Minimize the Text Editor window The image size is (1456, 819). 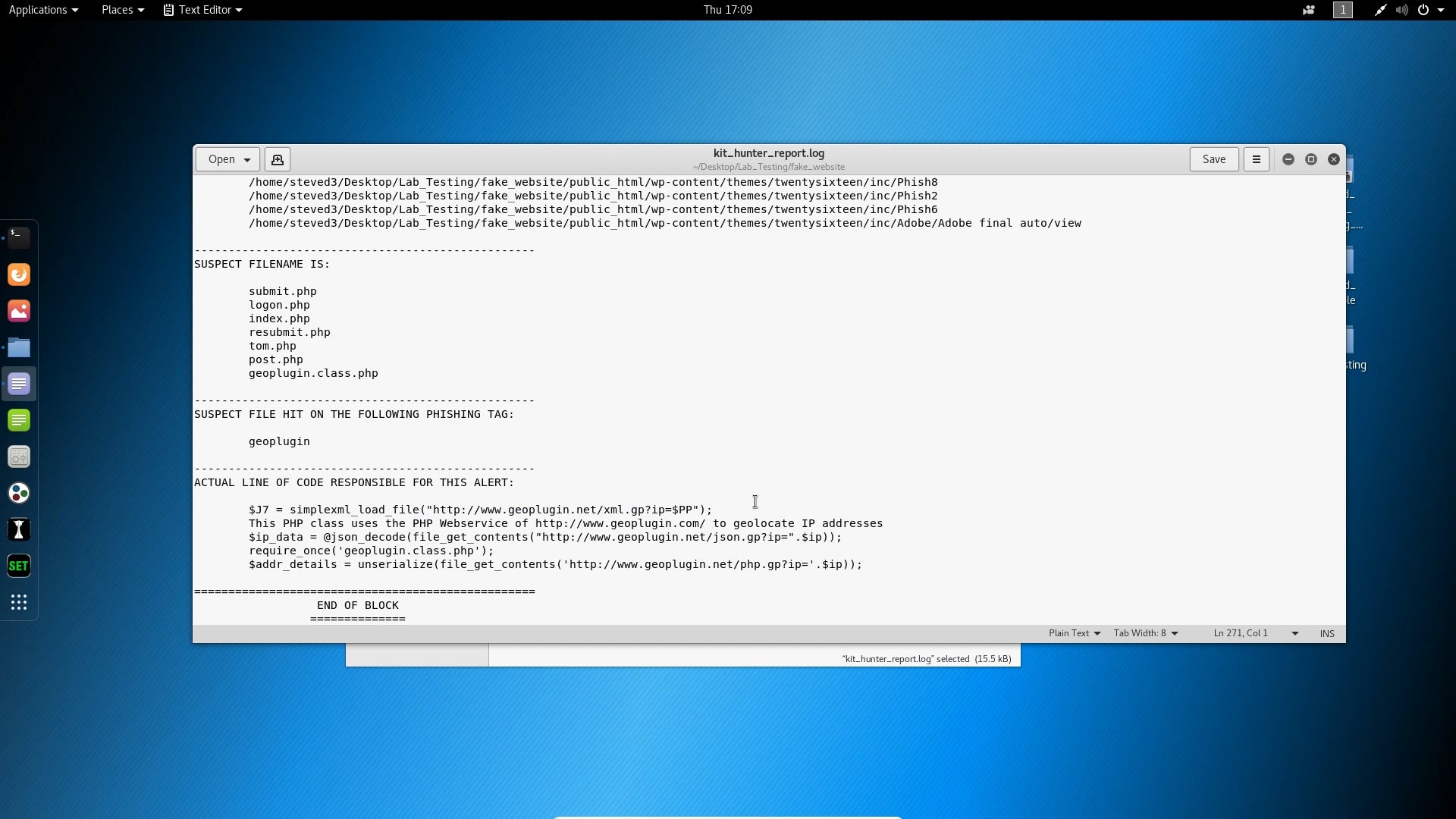click(1288, 159)
